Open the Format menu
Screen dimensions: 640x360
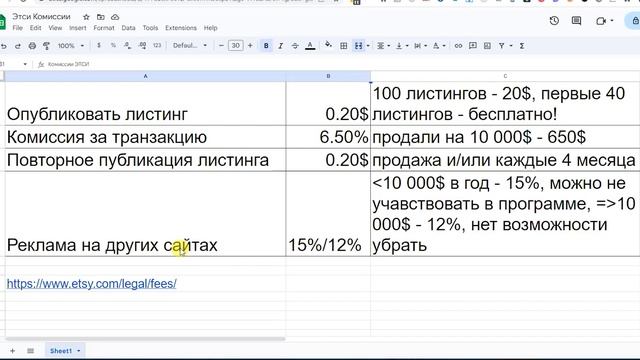coord(104,28)
